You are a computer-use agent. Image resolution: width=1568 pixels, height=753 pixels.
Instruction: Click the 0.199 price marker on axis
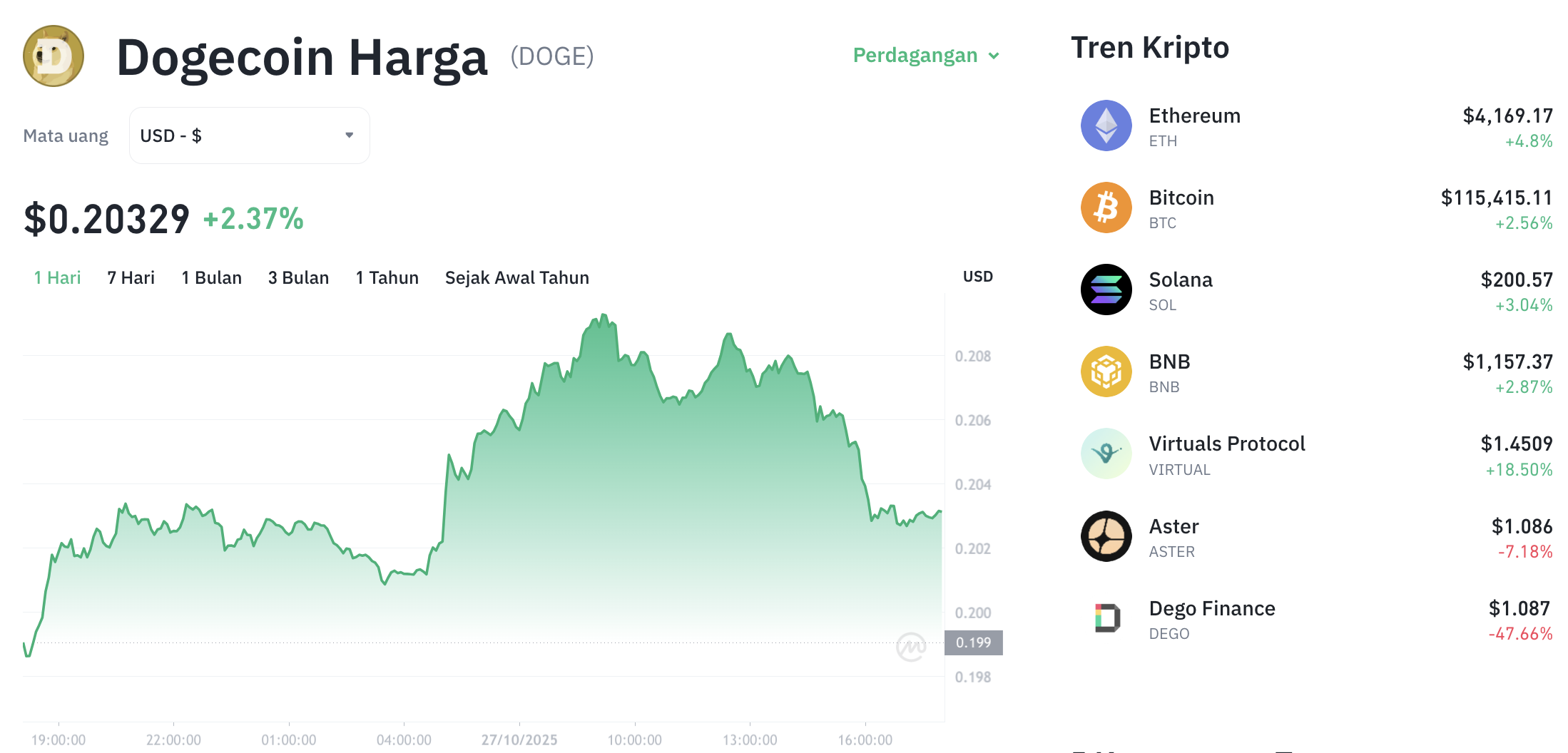(x=973, y=642)
